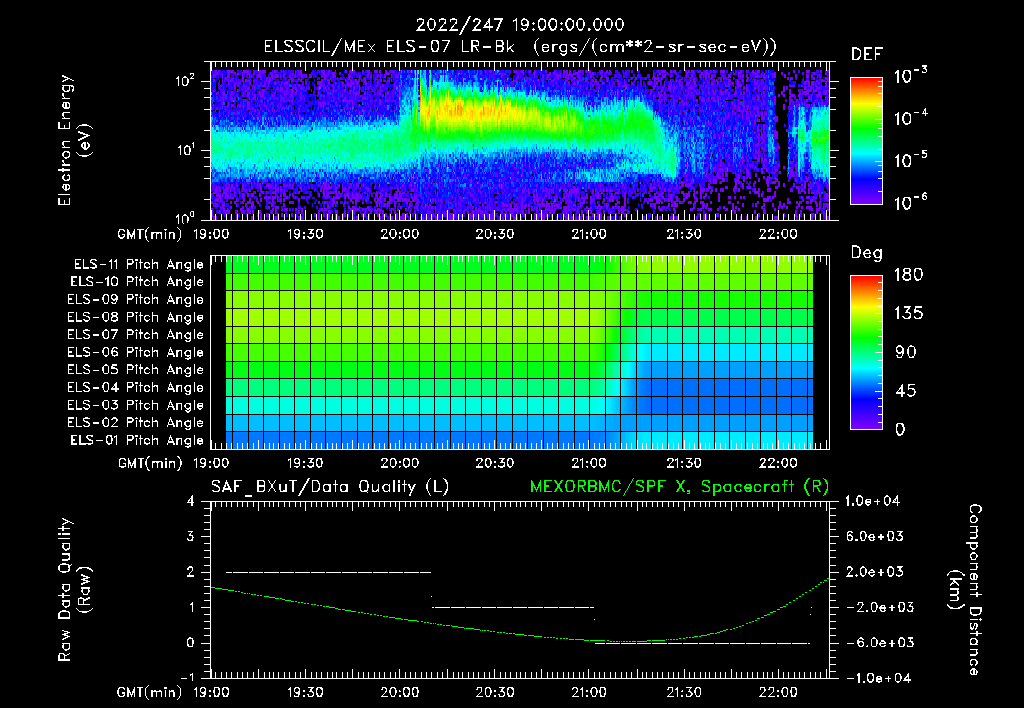This screenshot has height=708, width=1024.
Task: Click the 180 value on the Deg scale
Action: (x=908, y=275)
